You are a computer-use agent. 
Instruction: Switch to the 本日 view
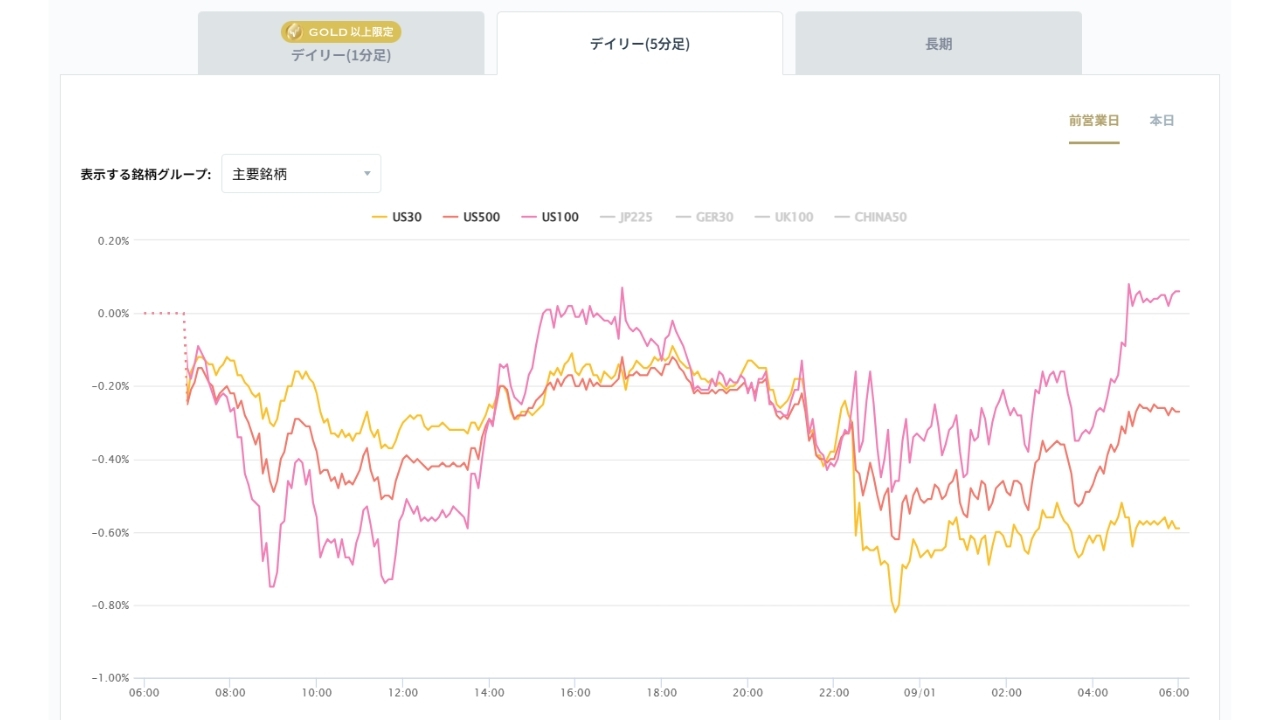(1162, 121)
